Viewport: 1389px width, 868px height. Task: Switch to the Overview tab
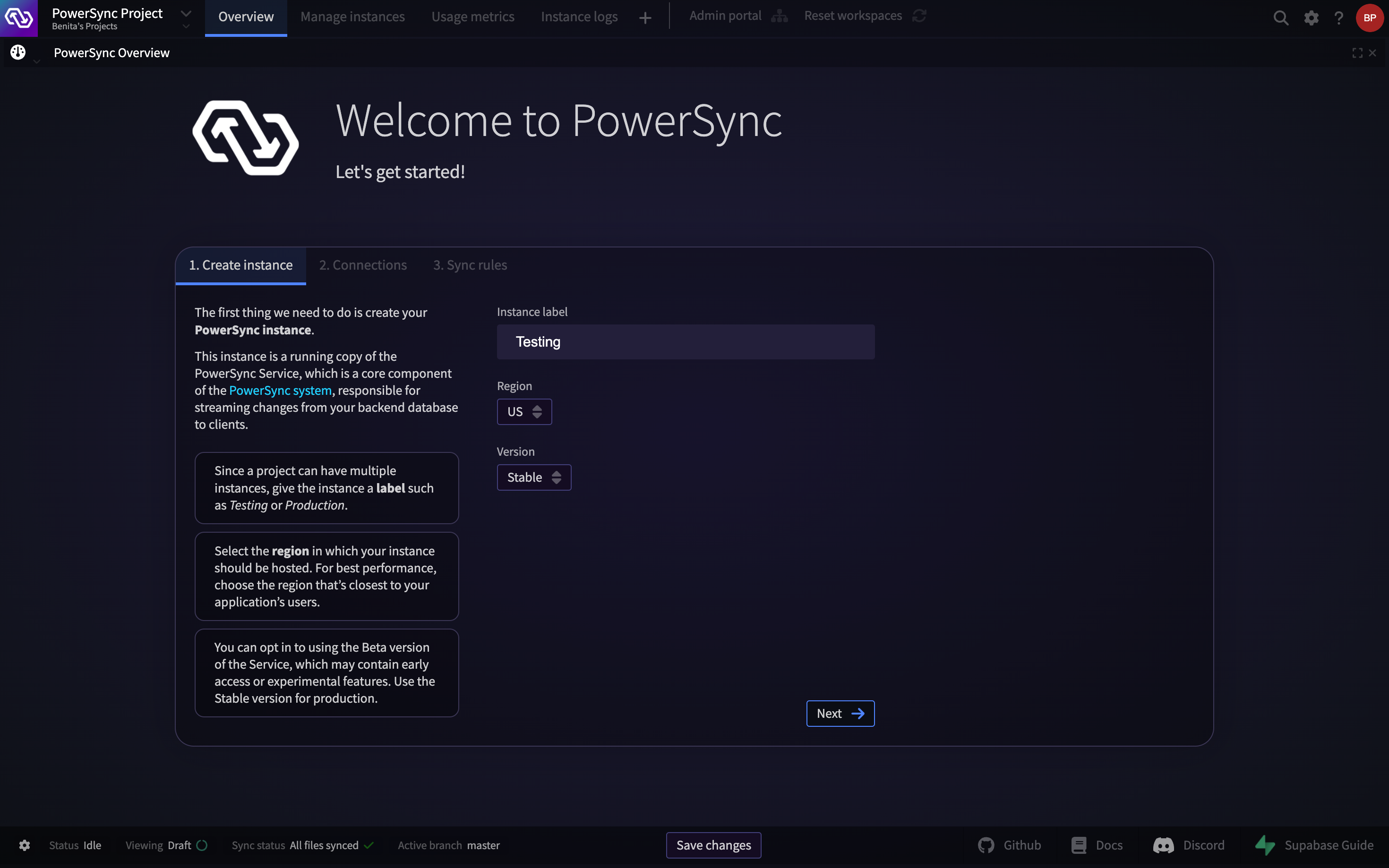click(246, 17)
